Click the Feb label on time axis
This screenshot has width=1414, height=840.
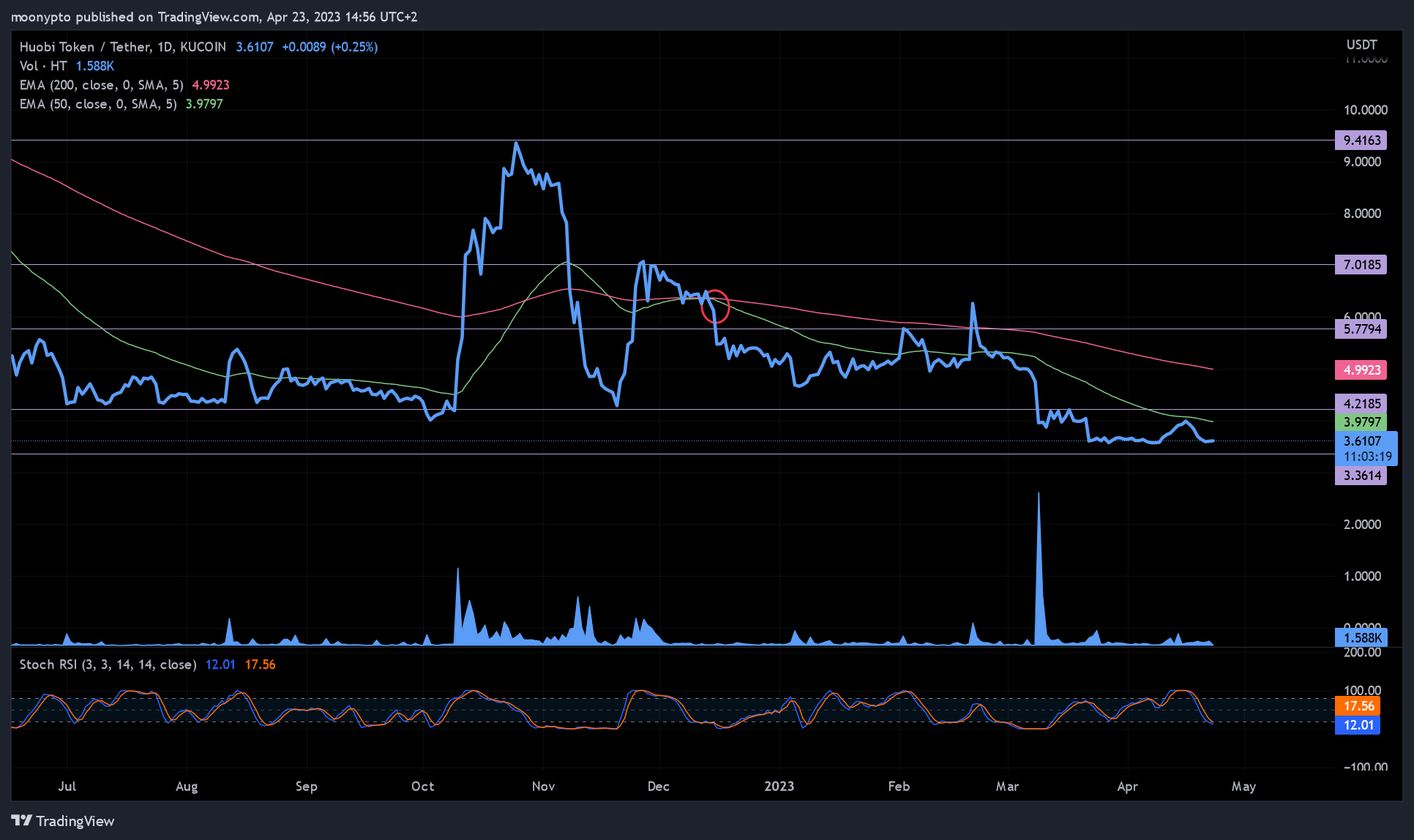(899, 786)
